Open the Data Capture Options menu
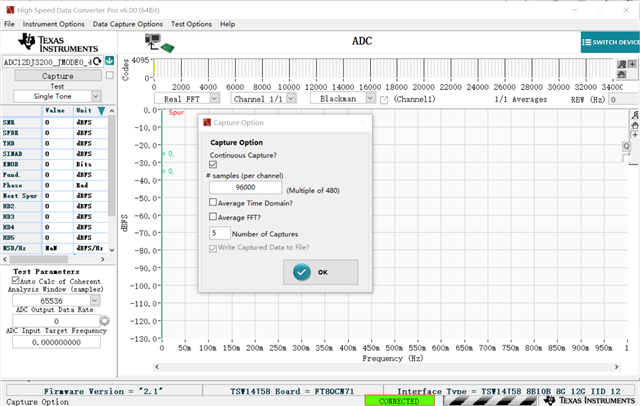Image resolution: width=640 pixels, height=406 pixels. pos(127,24)
